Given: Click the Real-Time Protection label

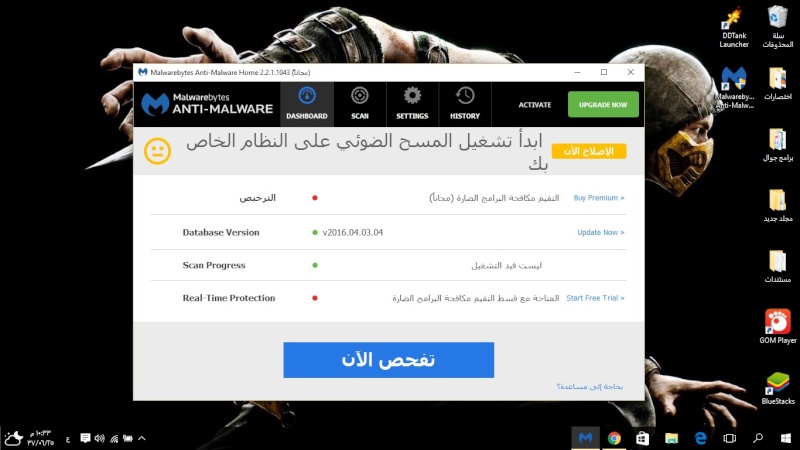Looking at the screenshot, I should (229, 298).
